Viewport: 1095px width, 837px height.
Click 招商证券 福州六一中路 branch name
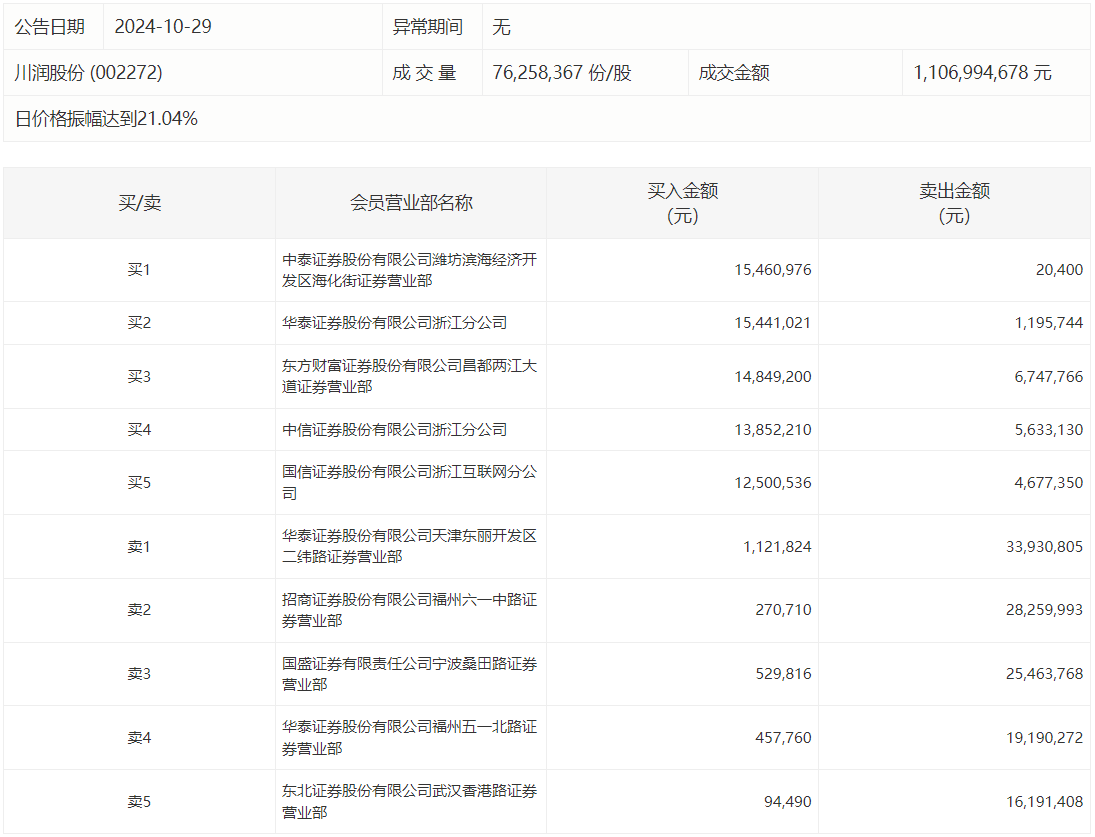pos(409,610)
